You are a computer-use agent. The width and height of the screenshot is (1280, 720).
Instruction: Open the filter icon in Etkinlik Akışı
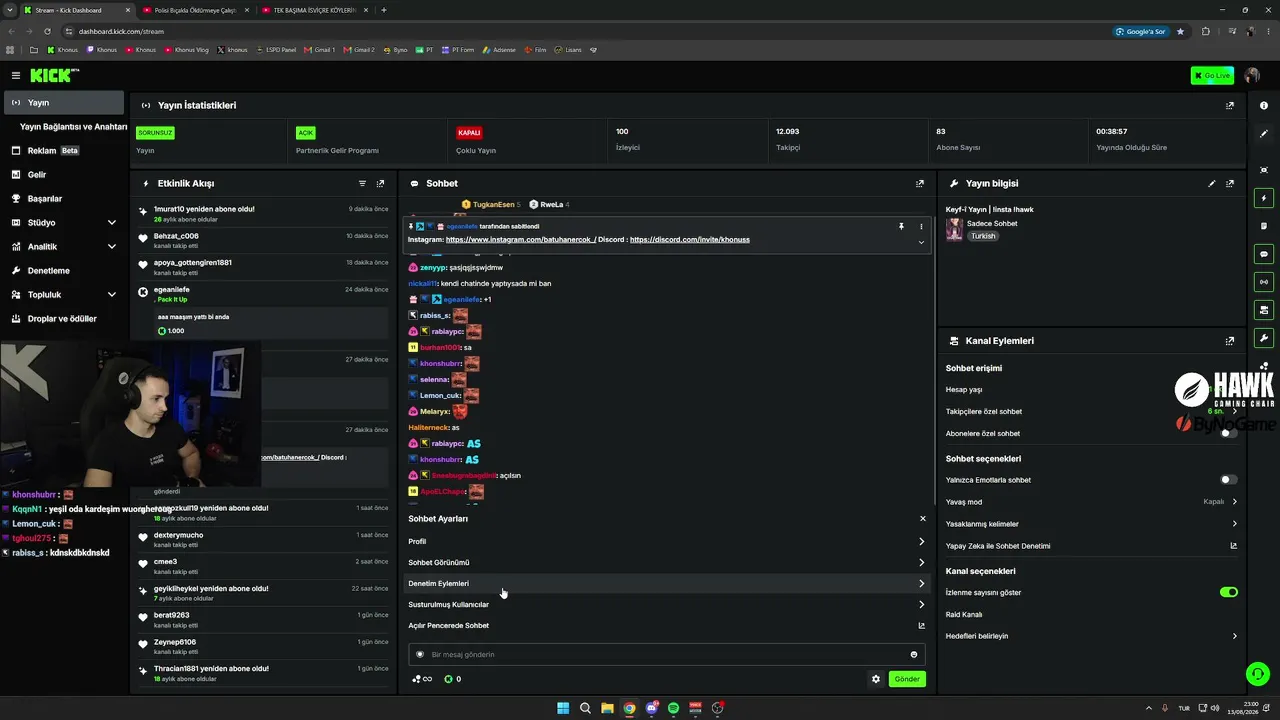362,184
